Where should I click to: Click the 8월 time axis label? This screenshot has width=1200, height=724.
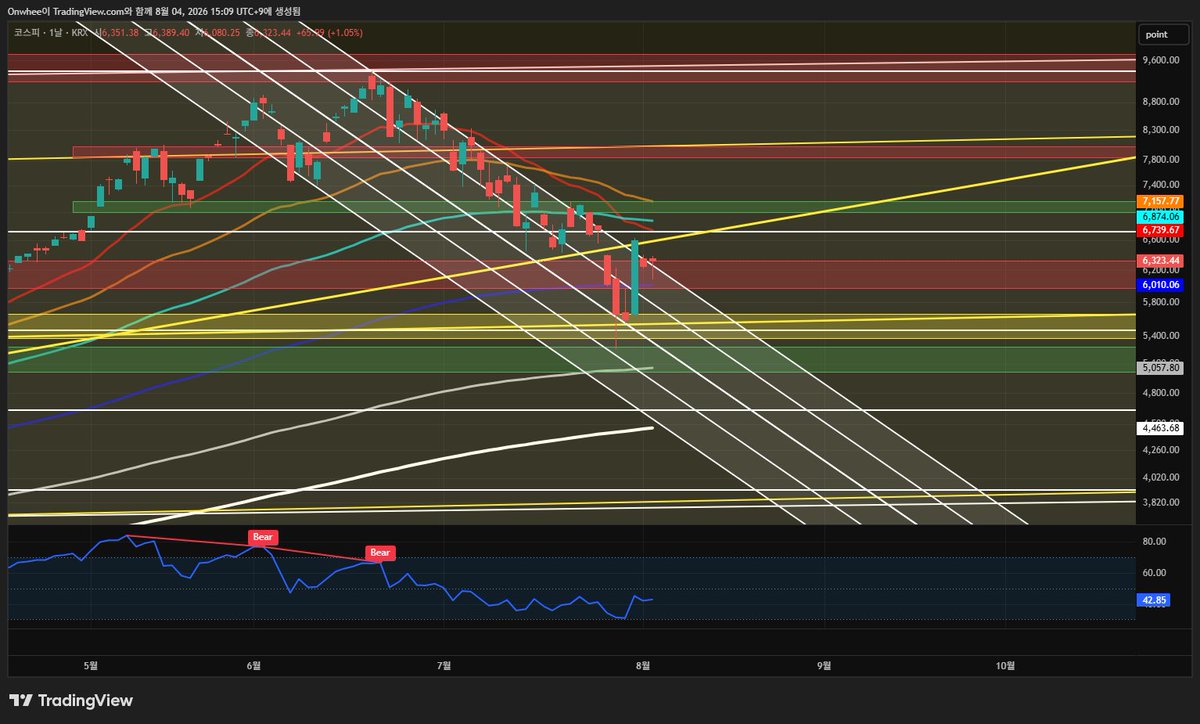click(x=643, y=664)
